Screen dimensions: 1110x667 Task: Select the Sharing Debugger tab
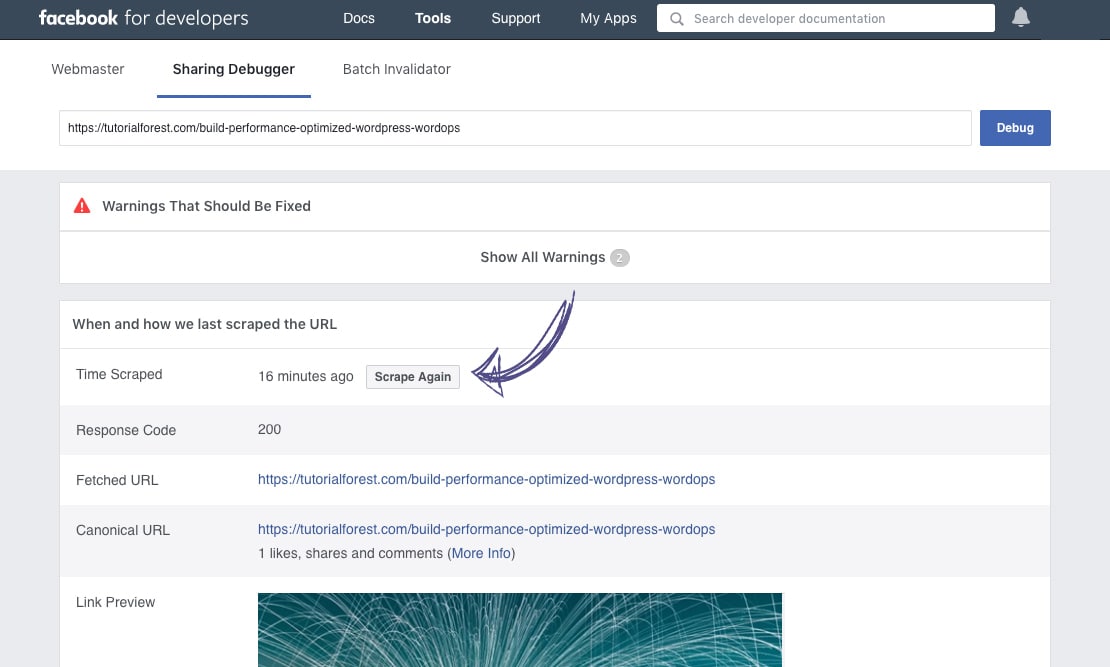pos(234,69)
